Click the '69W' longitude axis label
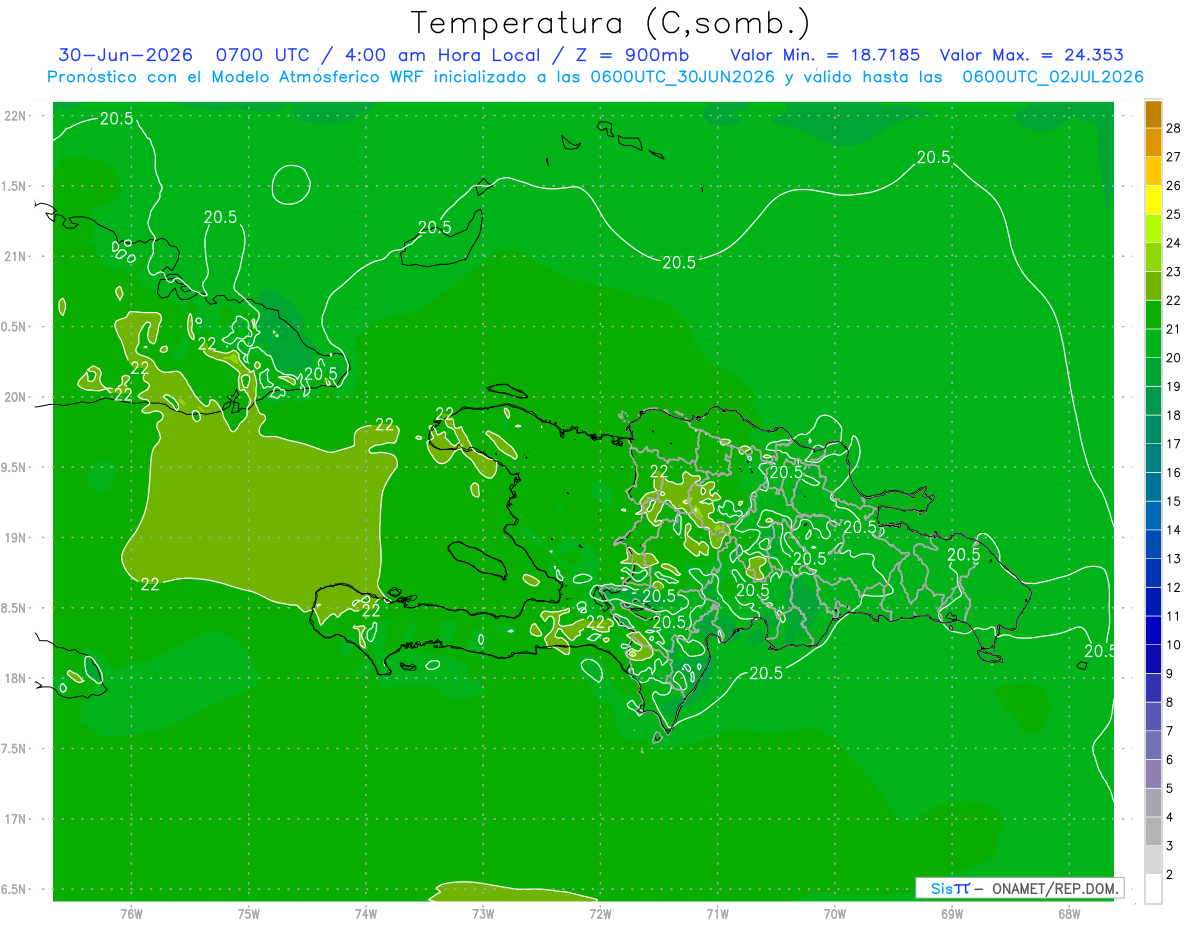The height and width of the screenshot is (927, 1200). tap(952, 913)
